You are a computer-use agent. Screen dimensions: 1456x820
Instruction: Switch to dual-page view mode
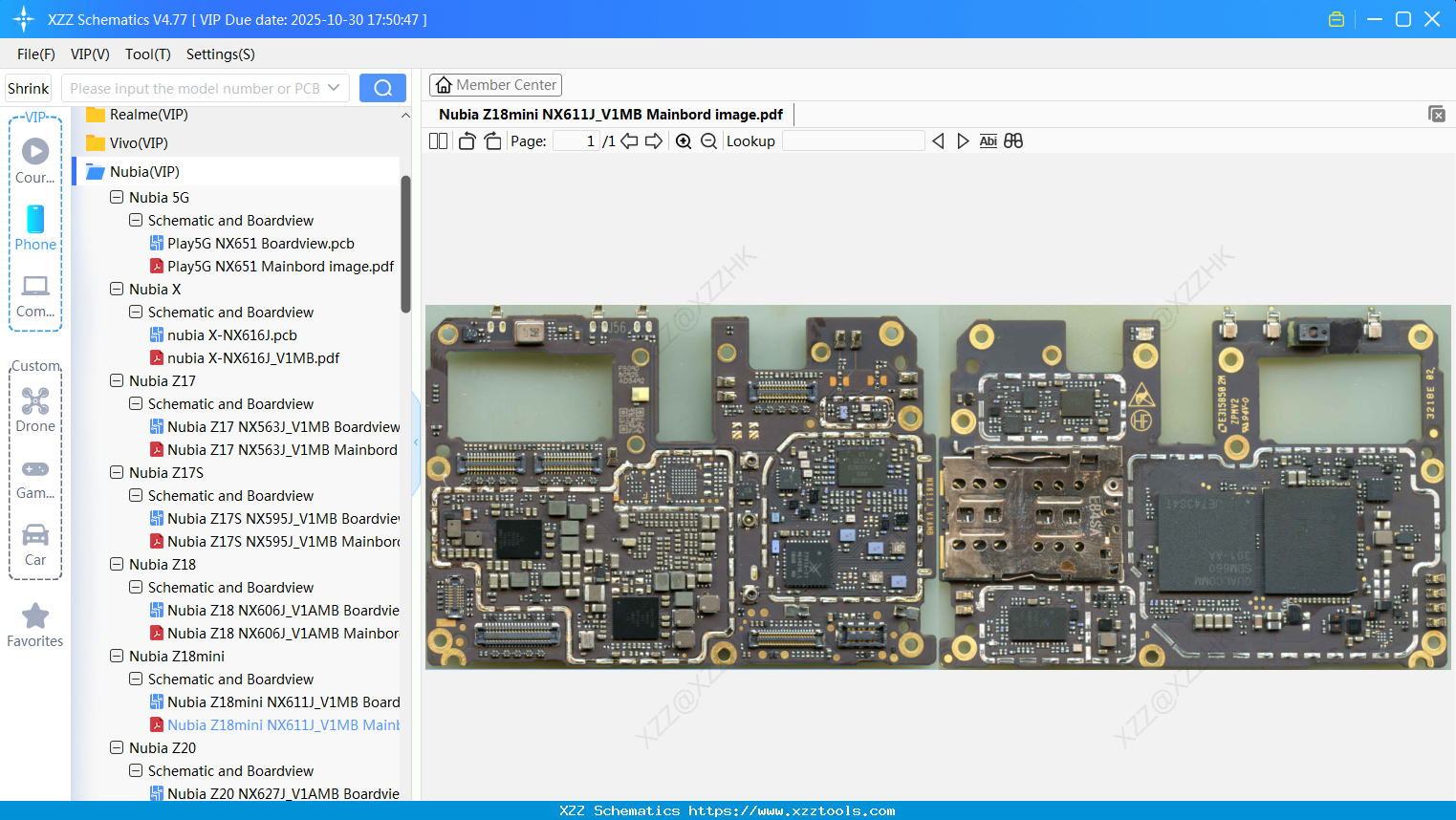tap(437, 140)
